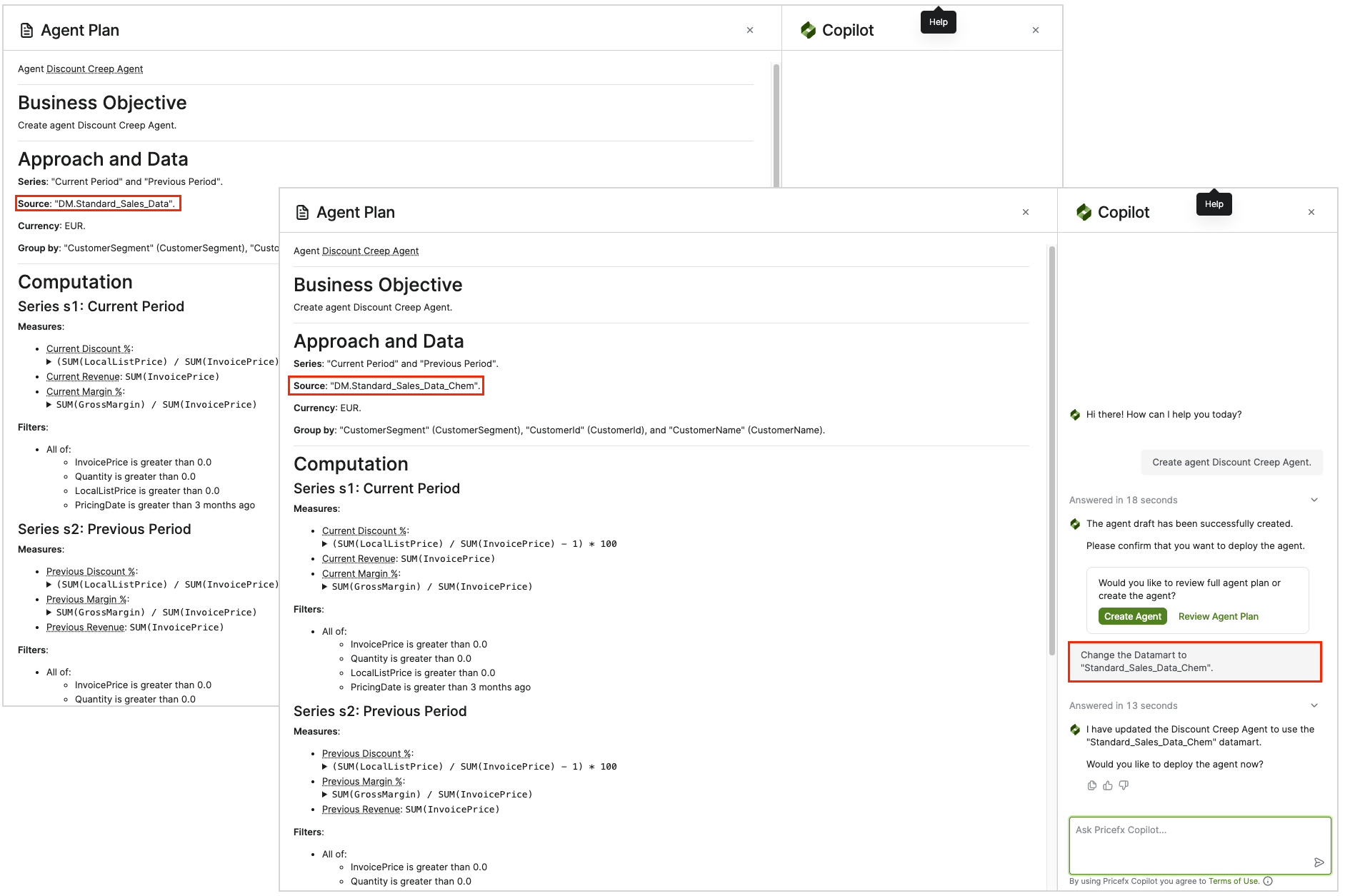This screenshot has width=1345, height=896.
Task: Expand Current Margin % formula in front window
Action: pos(325,587)
